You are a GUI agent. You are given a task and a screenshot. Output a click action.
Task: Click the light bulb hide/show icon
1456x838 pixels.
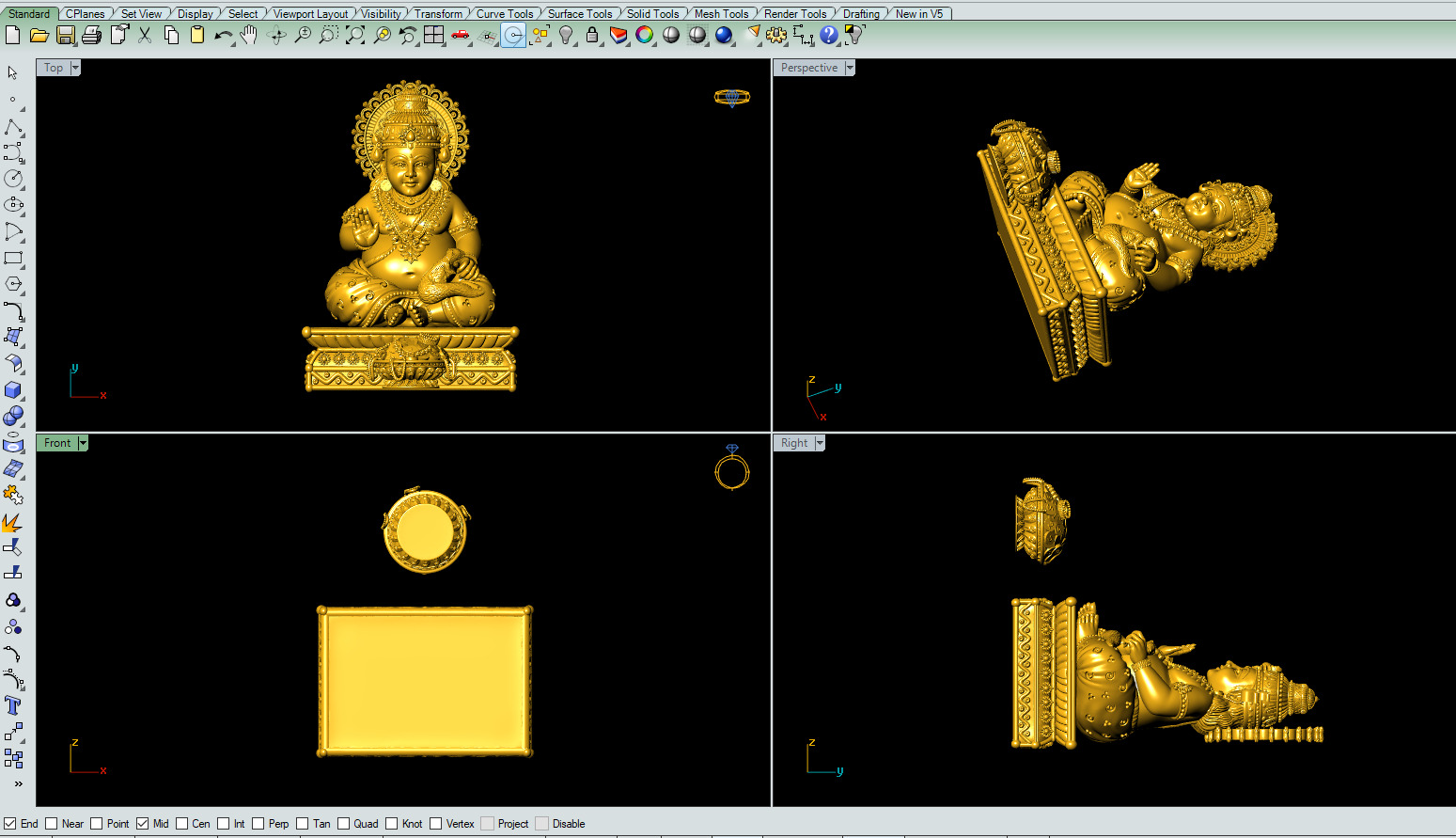coord(566,35)
